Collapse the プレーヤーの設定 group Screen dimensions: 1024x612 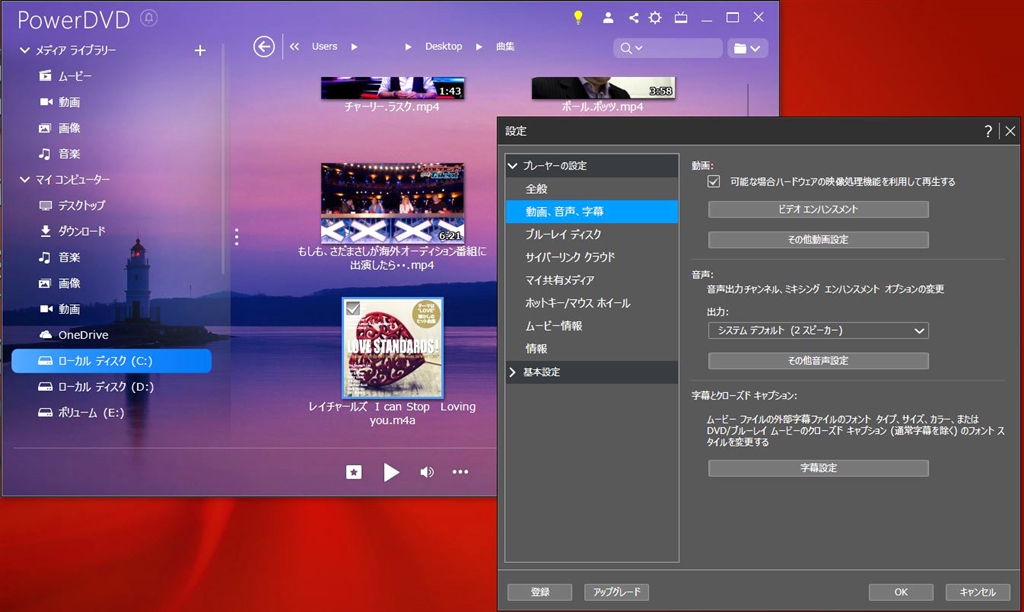(513, 166)
